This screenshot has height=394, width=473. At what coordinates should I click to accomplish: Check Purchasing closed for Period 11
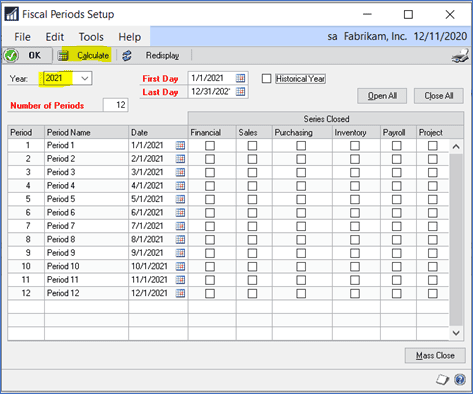(301, 280)
